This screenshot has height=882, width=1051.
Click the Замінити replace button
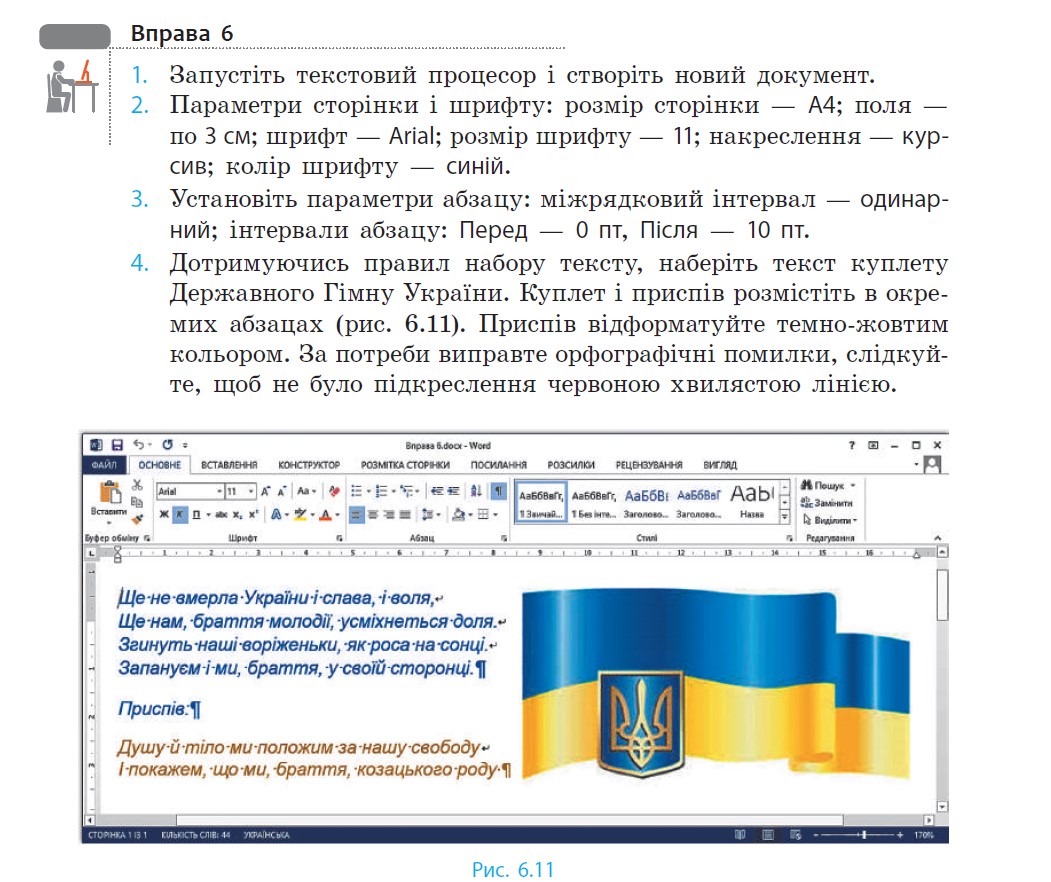(826, 503)
